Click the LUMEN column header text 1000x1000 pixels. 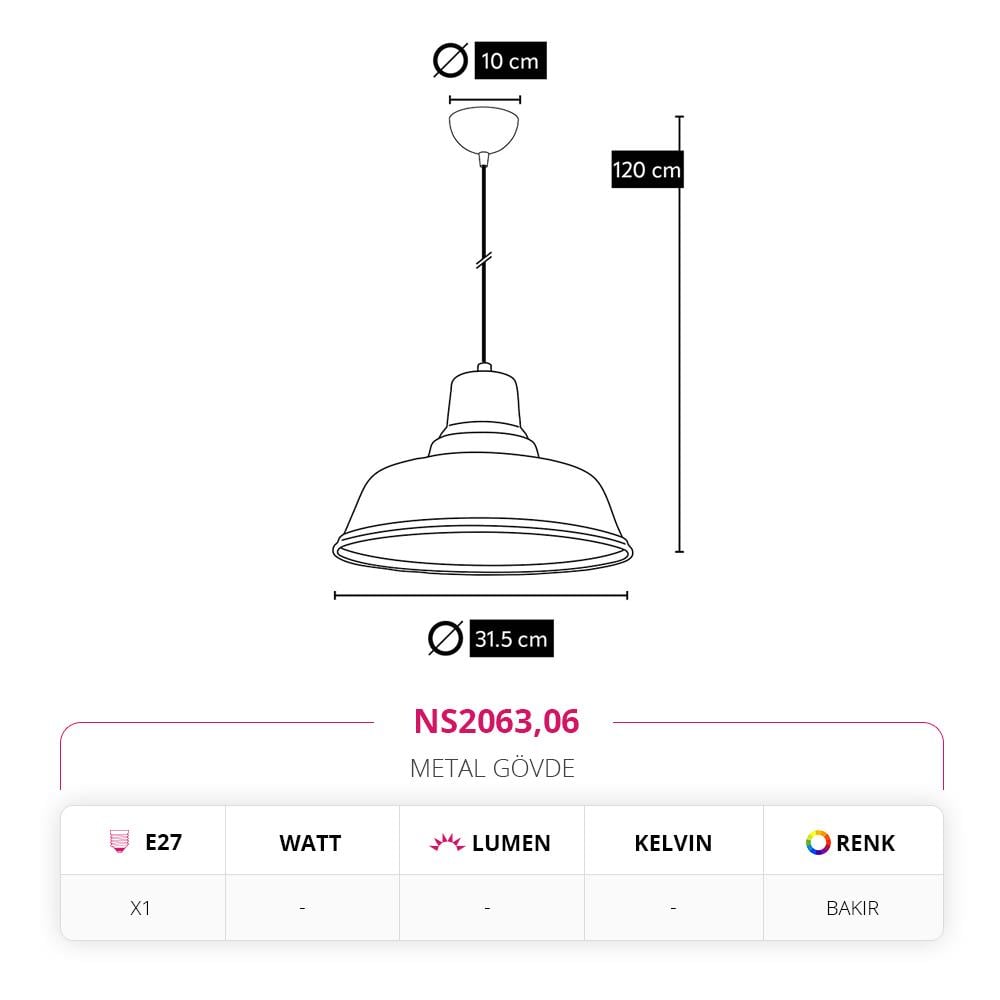[511, 843]
